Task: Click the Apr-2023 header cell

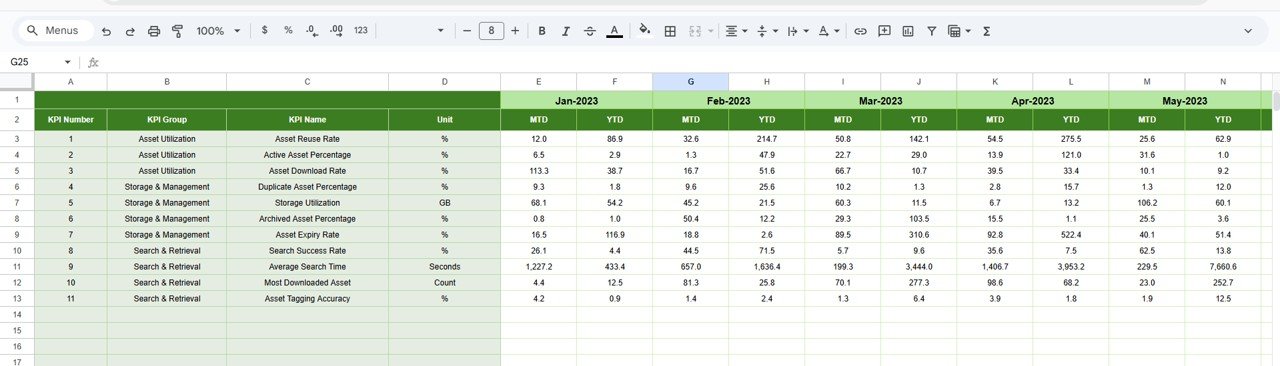Action: [1032, 100]
